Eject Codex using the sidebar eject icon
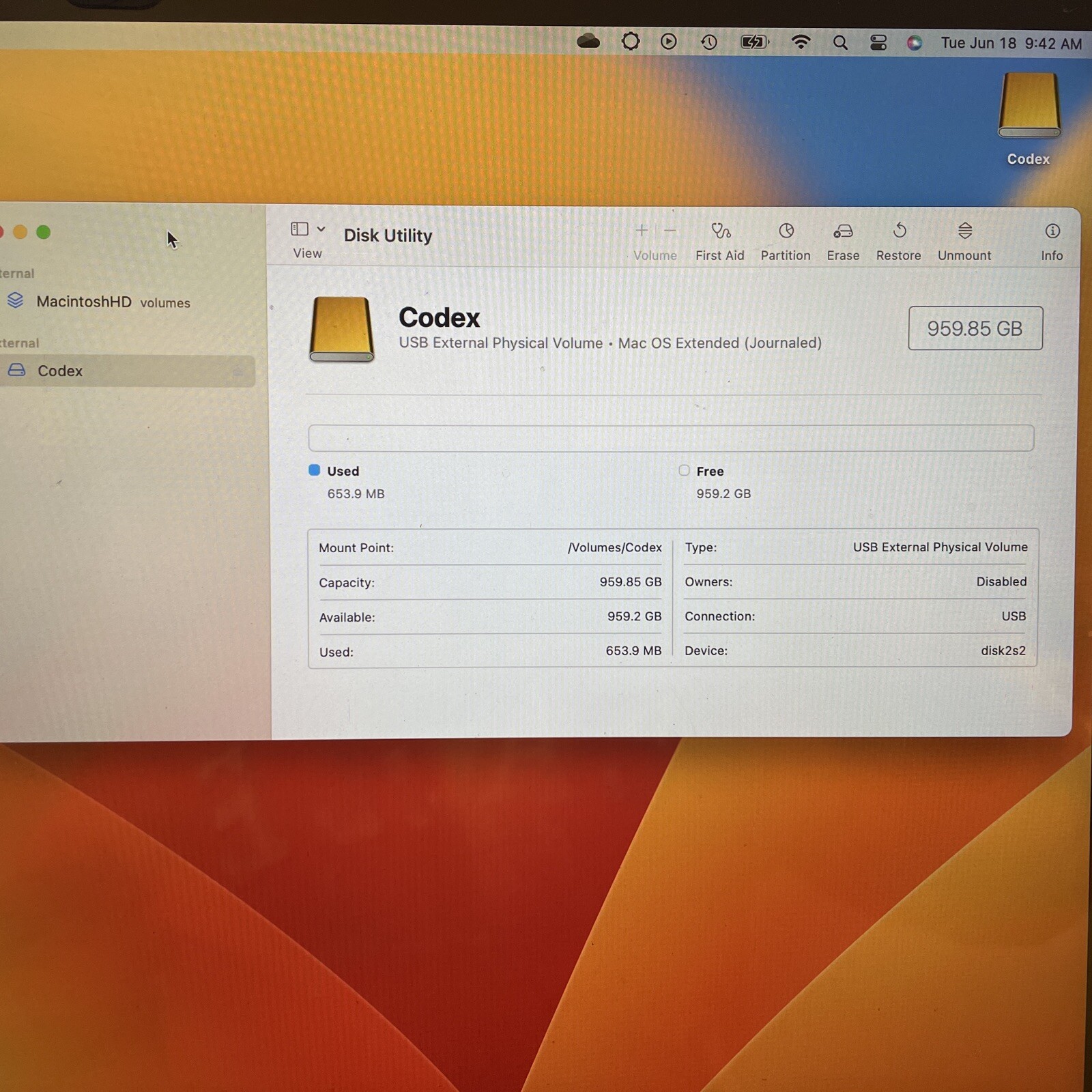The image size is (1092, 1092). click(238, 373)
